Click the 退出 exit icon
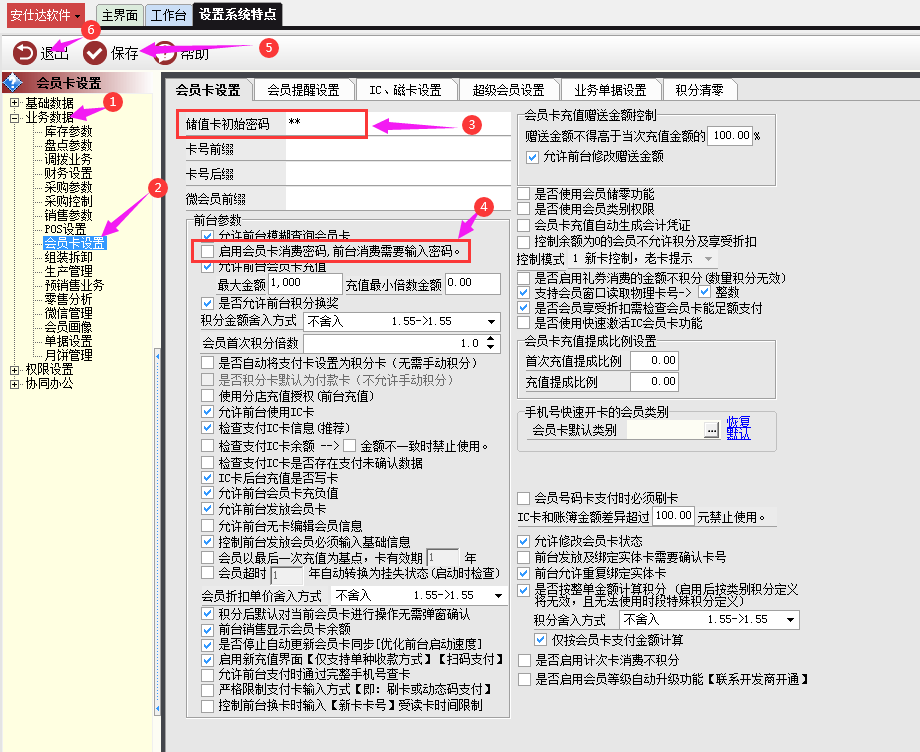 pos(25,53)
